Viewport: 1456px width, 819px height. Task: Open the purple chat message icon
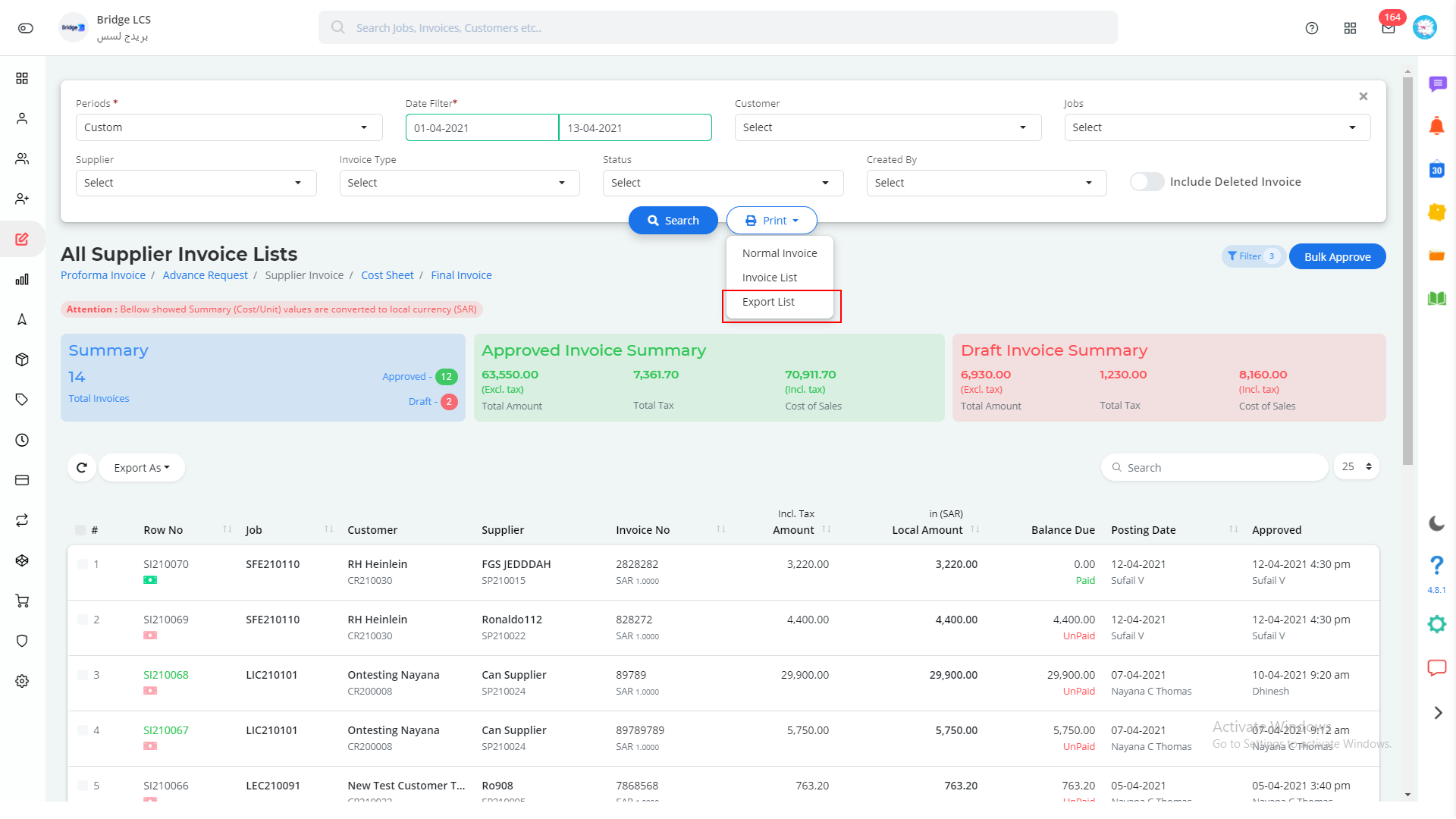[1437, 83]
